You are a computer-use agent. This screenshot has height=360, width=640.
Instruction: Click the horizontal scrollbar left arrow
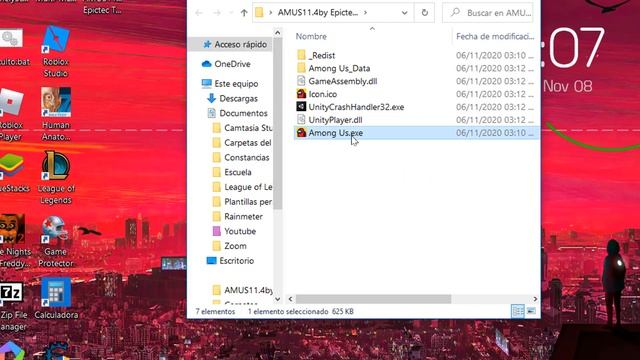tap(290, 299)
